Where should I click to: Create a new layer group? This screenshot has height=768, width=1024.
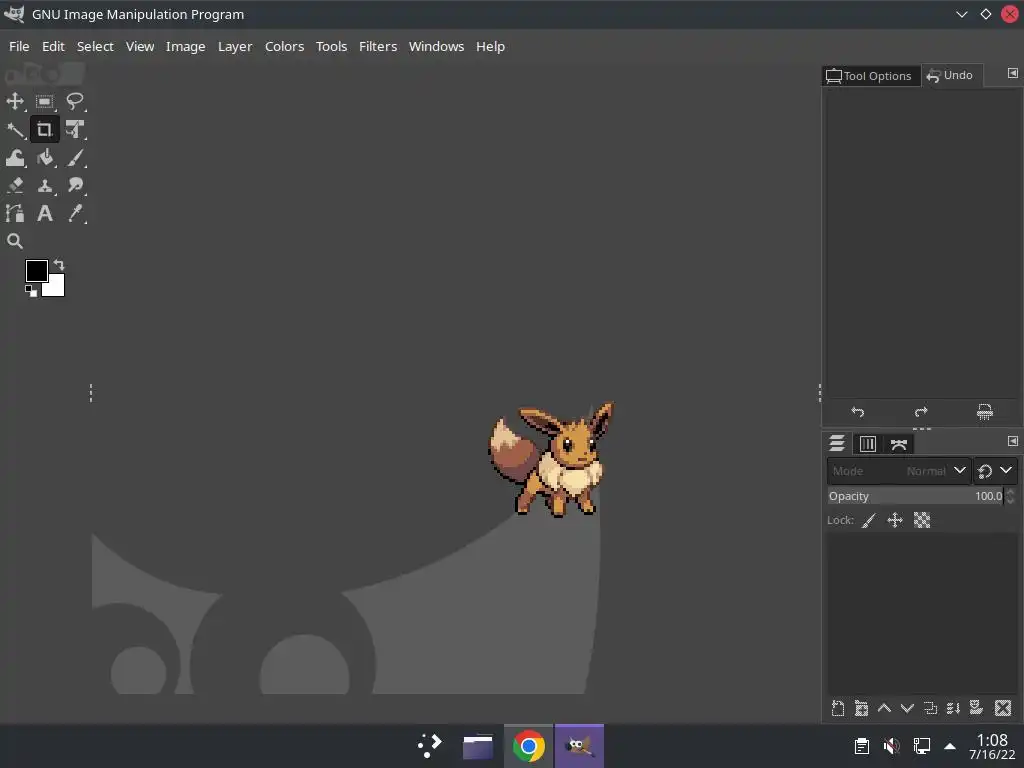pyautogui.click(x=861, y=709)
